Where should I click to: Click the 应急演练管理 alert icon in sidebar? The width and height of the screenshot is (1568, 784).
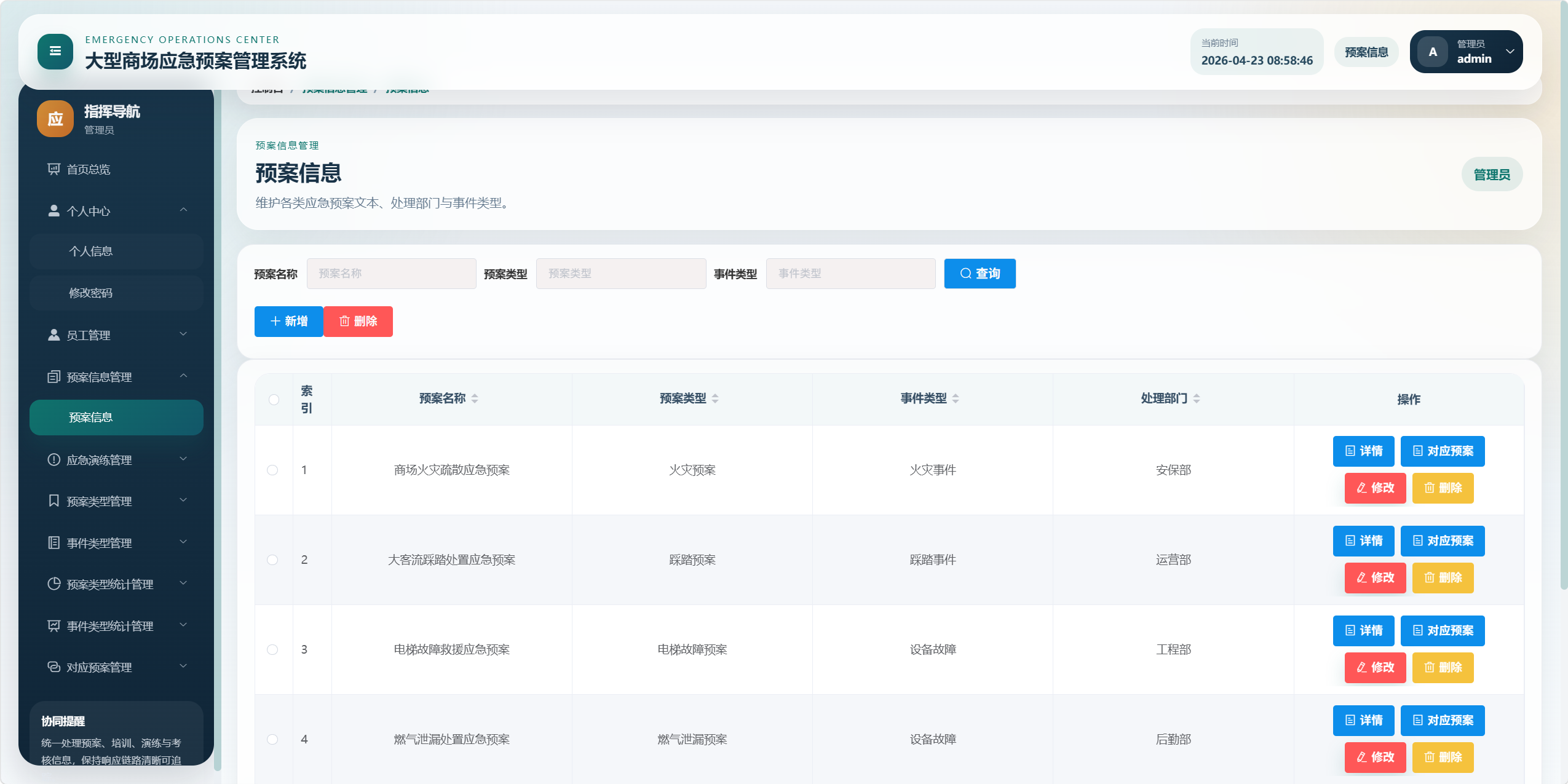[54, 459]
